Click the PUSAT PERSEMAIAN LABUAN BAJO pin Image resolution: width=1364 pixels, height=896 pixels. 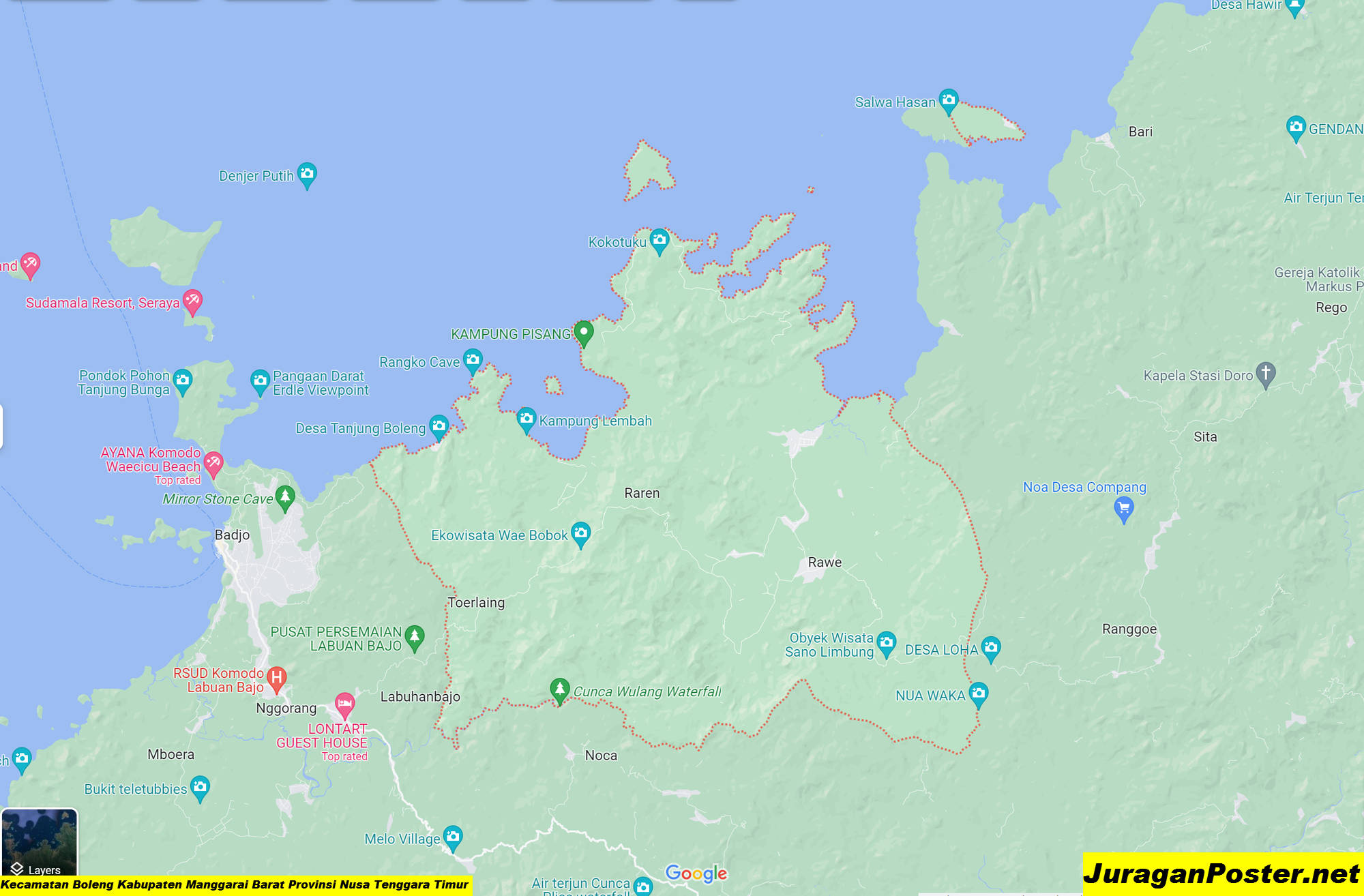[x=414, y=638]
